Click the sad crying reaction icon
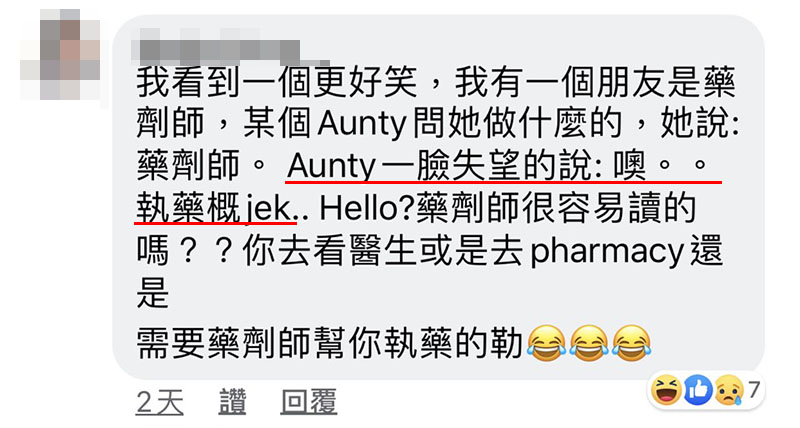 729,390
